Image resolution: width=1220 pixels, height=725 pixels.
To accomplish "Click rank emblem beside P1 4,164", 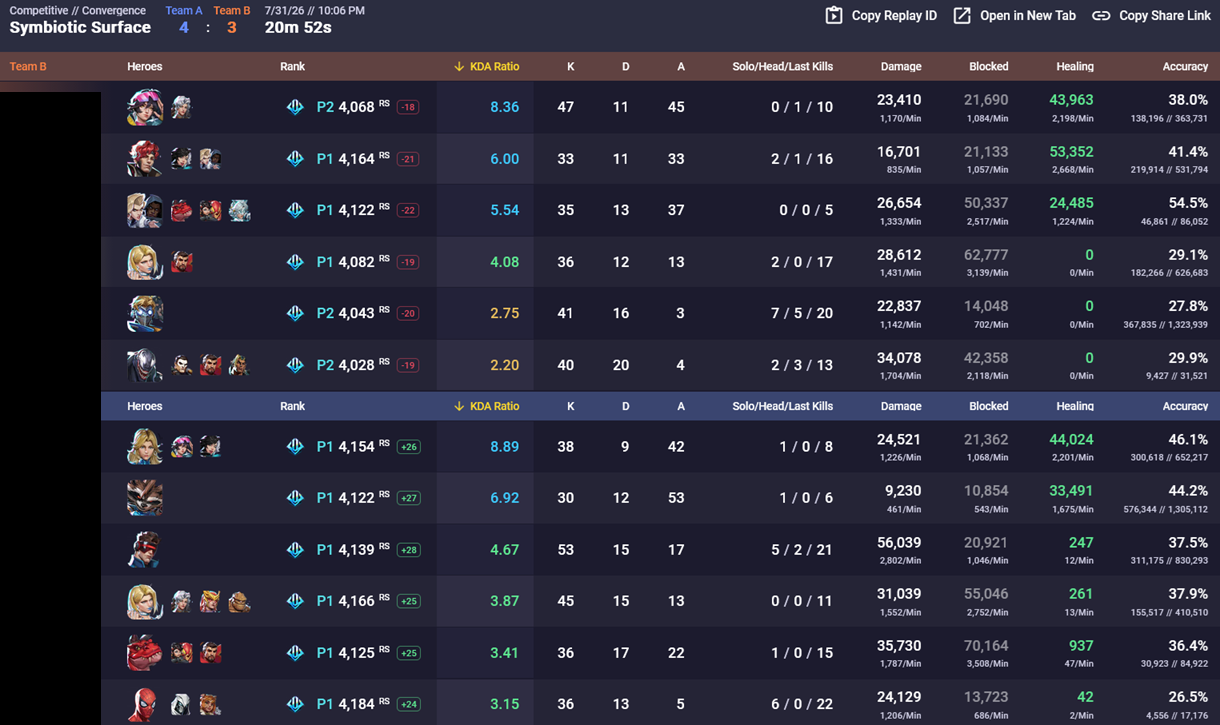I will tap(295, 159).
